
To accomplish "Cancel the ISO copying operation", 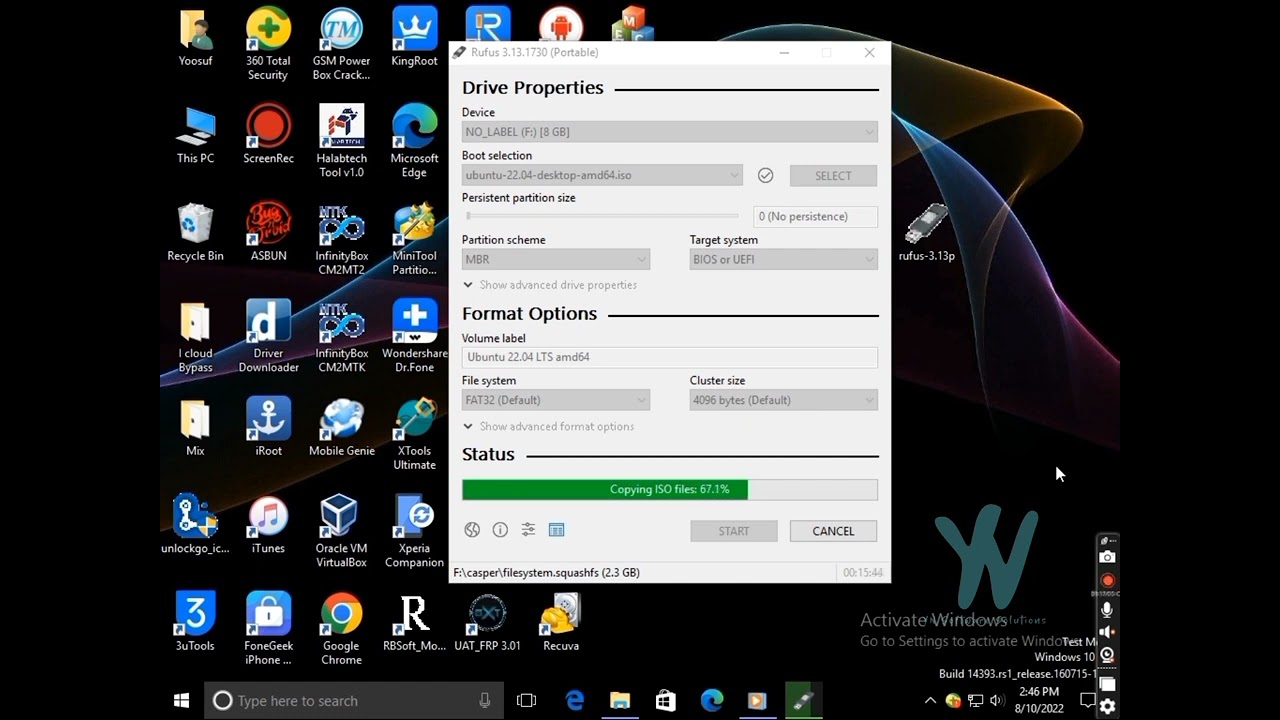I will coord(833,531).
